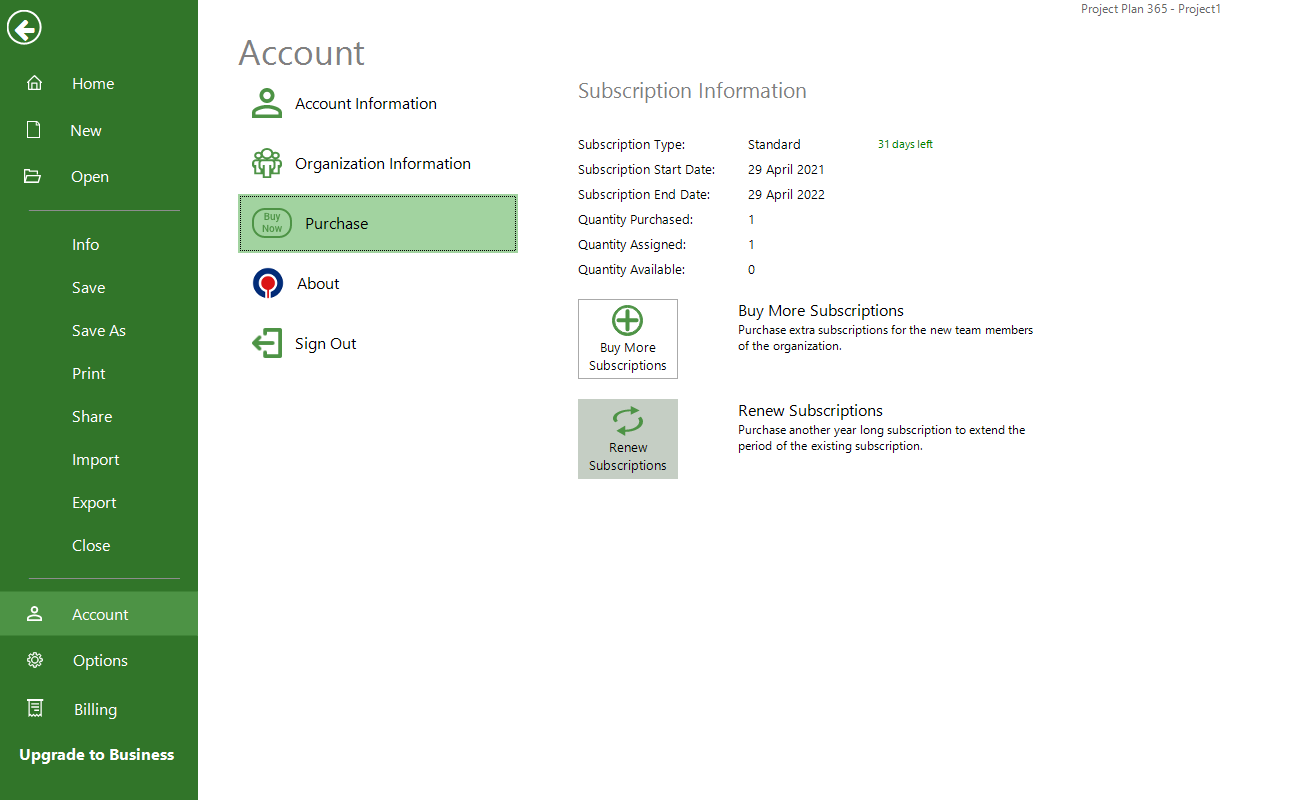The height and width of the screenshot is (800, 1299).
Task: Click the Options gear icon
Action: (34, 660)
